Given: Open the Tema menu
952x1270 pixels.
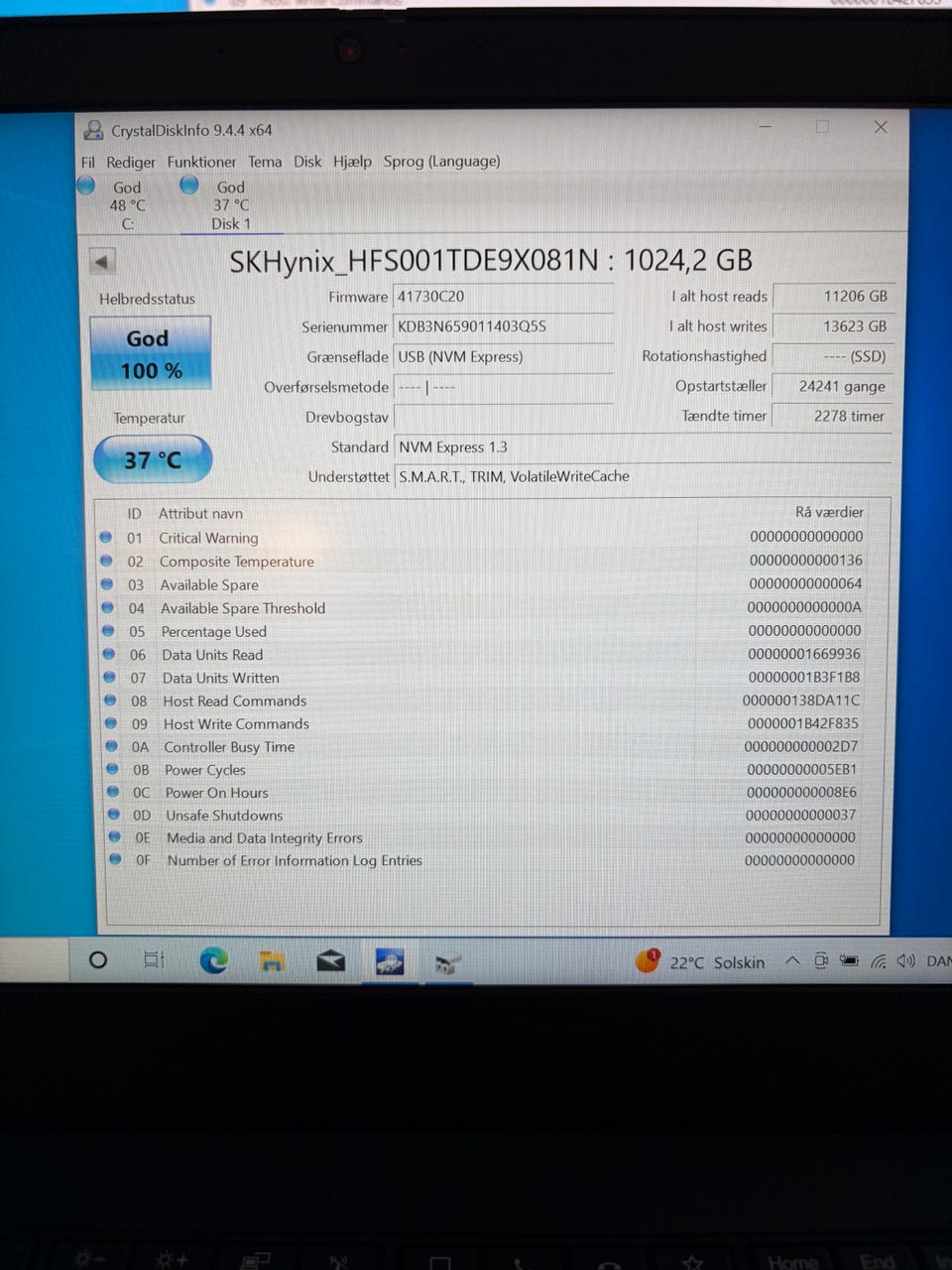Looking at the screenshot, I should point(265,162).
